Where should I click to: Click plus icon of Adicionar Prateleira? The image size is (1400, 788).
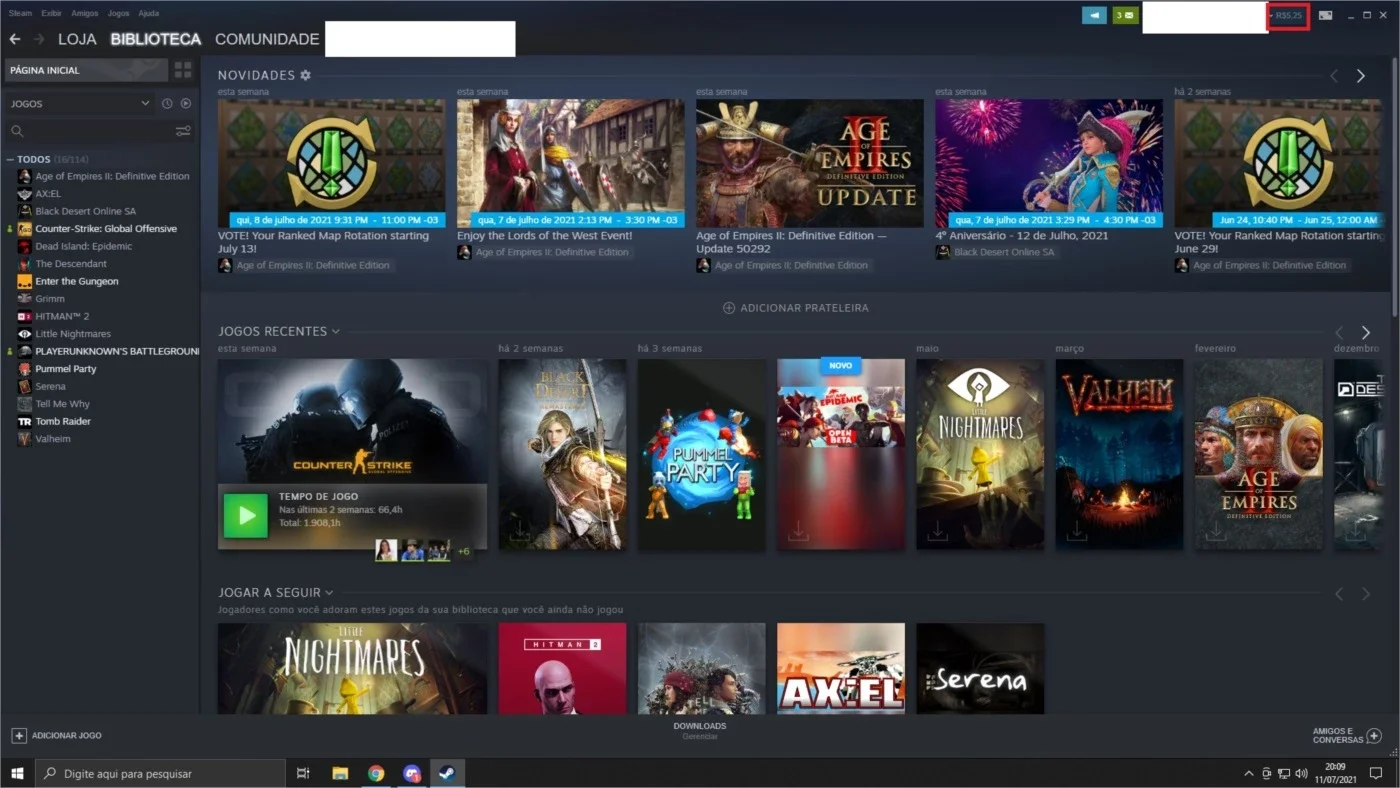point(729,308)
